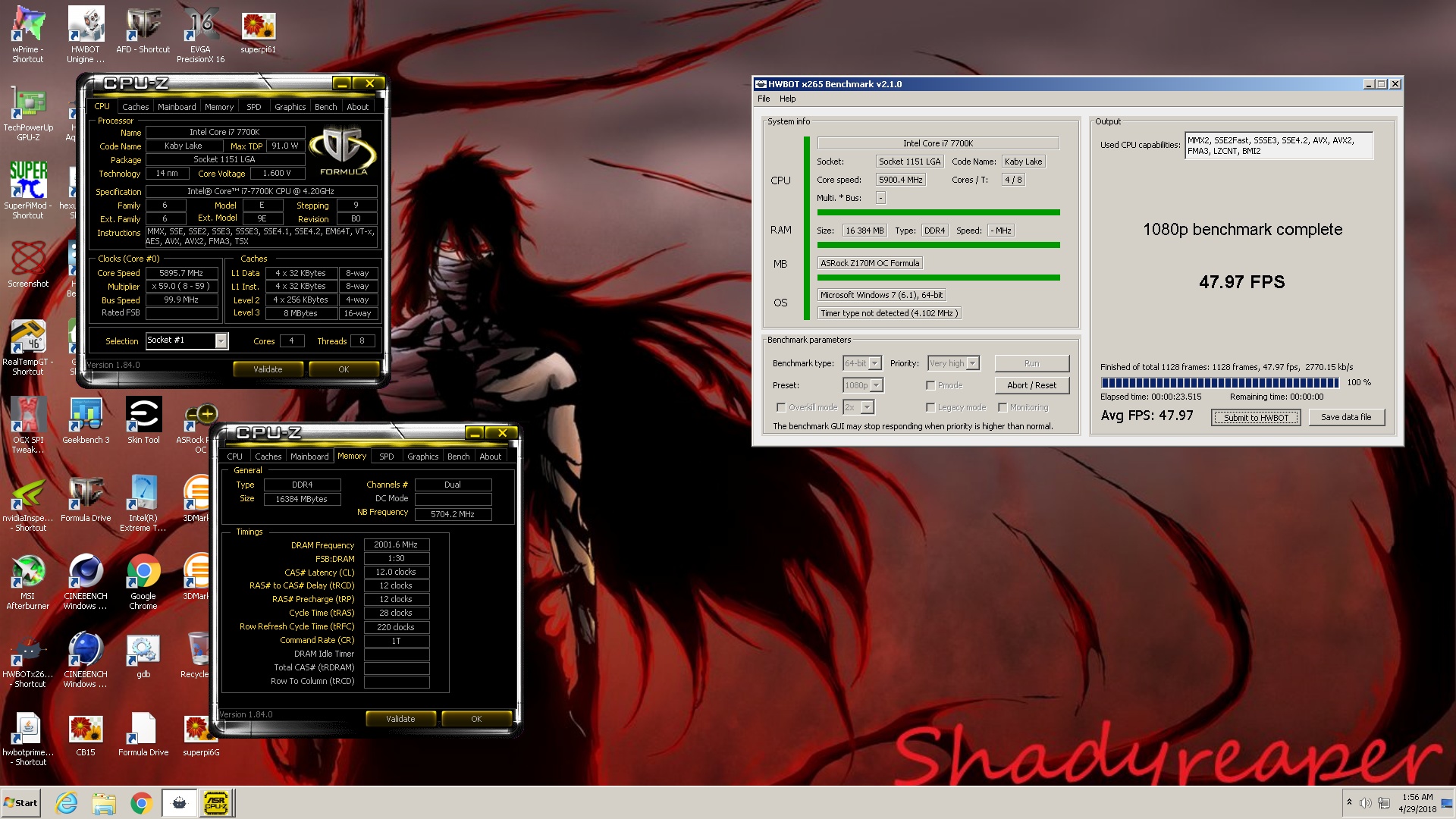
Task: Open the Overkill multiplier 2x dropdown
Action: pos(858,407)
